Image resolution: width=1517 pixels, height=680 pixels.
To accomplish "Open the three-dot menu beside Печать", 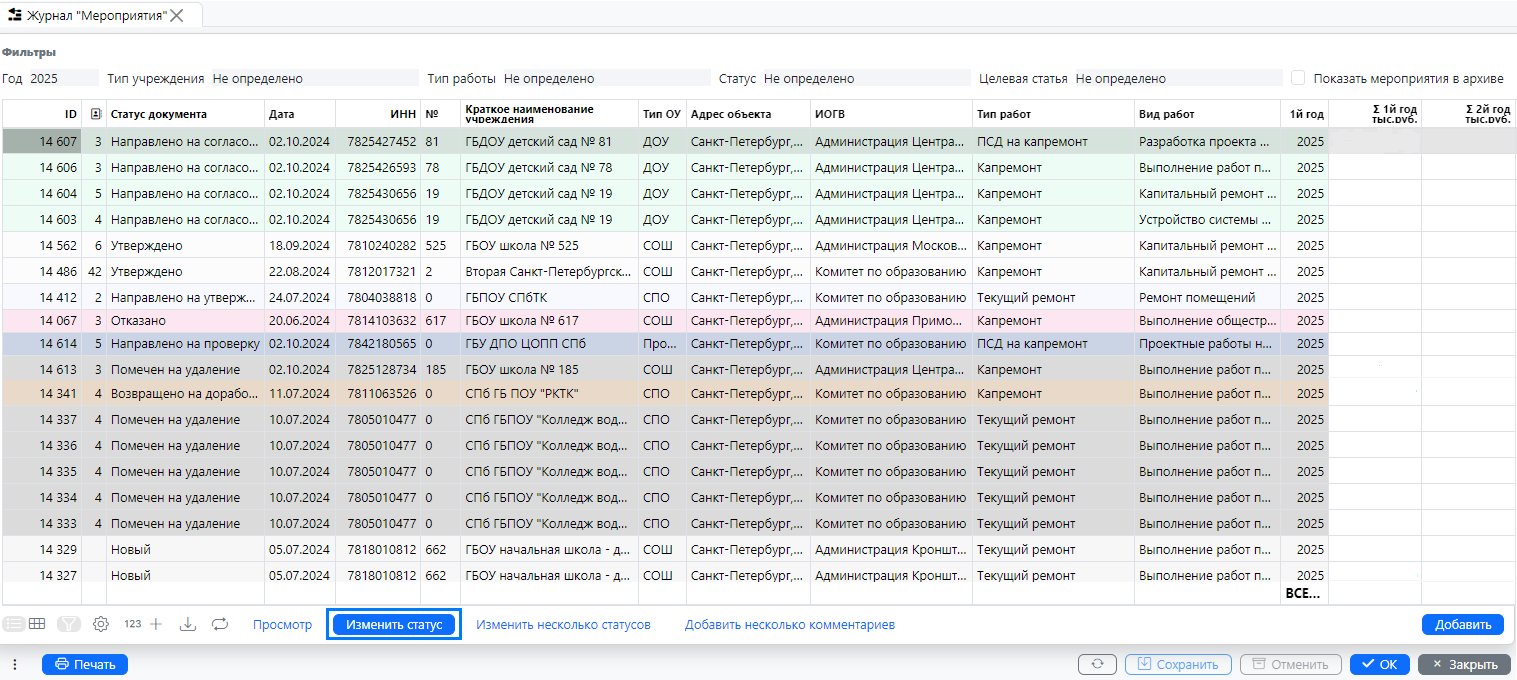I will pyautogui.click(x=15, y=664).
